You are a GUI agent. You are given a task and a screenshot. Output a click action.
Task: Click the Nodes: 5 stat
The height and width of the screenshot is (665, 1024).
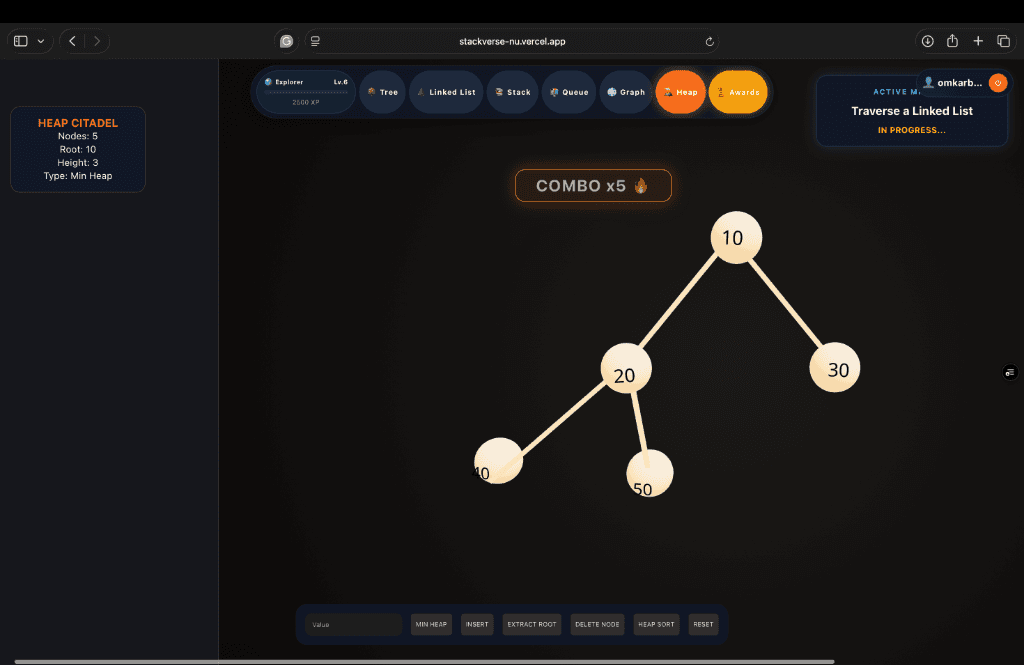(78, 136)
